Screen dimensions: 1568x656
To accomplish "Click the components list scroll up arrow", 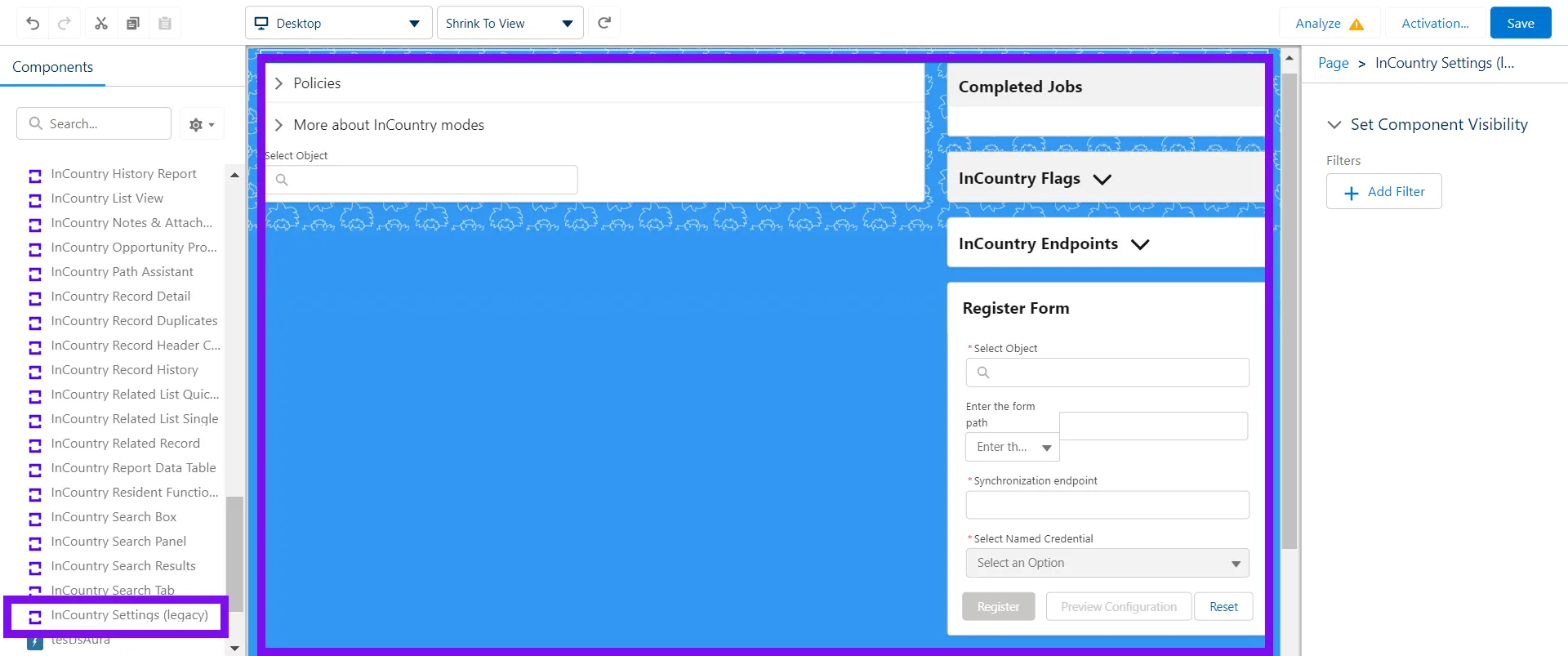I will tap(234, 175).
